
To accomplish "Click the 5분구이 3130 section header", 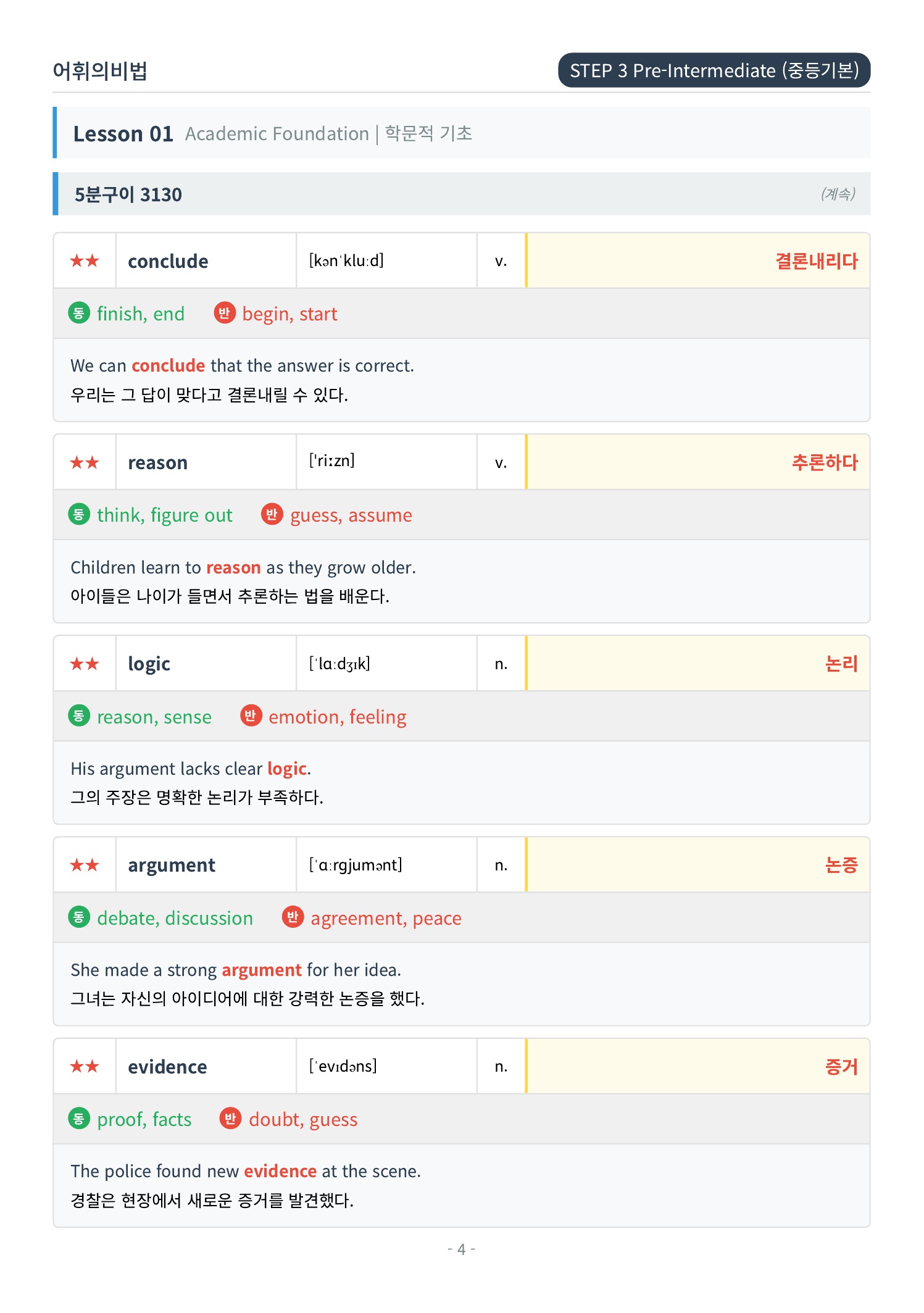I will (462, 194).
